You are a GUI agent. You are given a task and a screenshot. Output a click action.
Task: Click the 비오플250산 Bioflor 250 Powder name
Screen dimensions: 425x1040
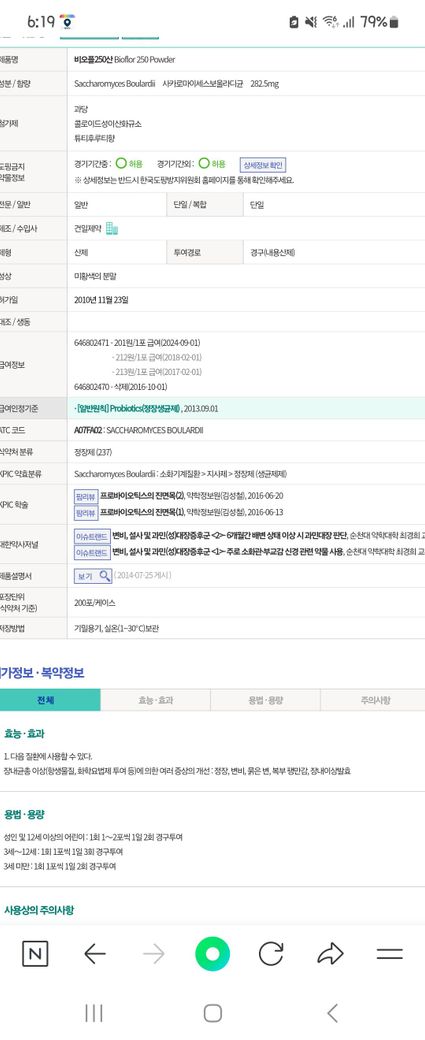tap(125, 60)
